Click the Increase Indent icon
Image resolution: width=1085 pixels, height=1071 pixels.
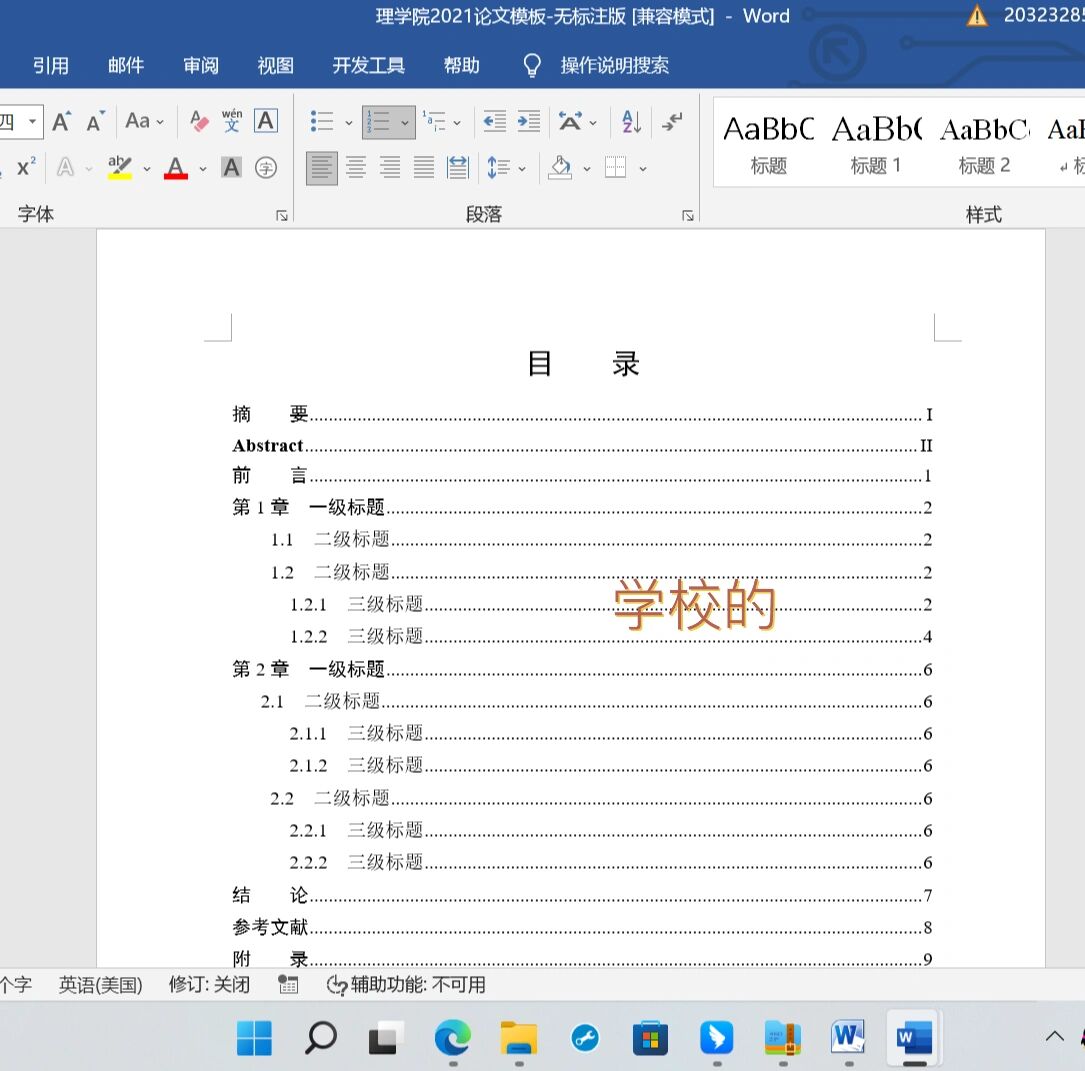click(529, 122)
